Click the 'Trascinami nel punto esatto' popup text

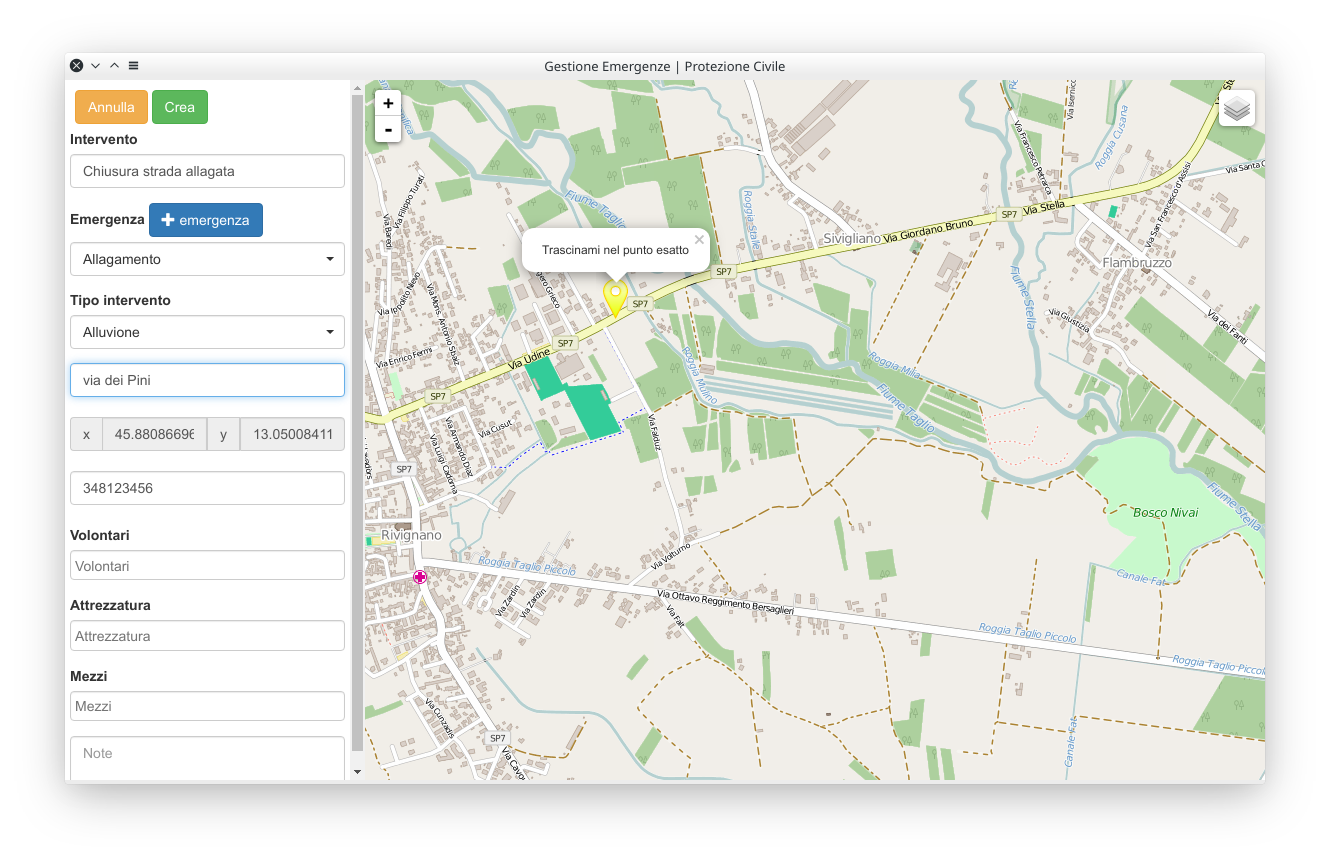coord(615,250)
